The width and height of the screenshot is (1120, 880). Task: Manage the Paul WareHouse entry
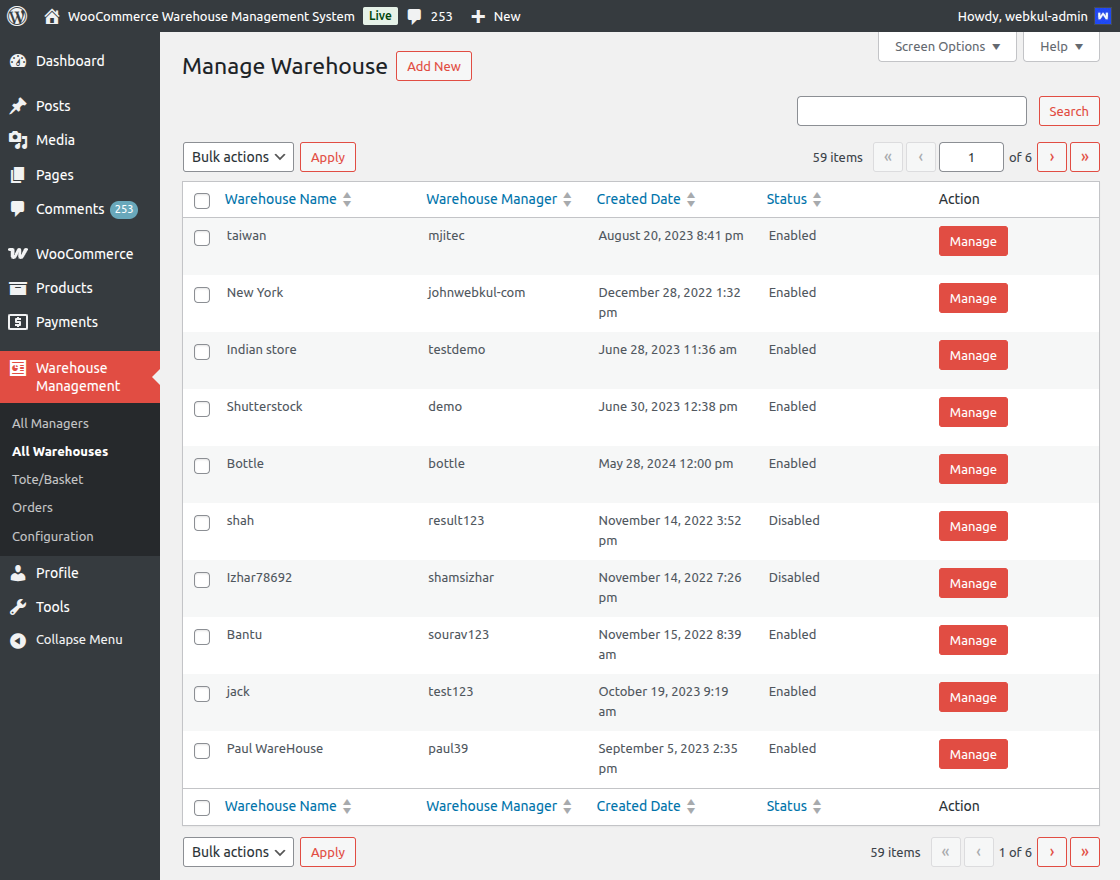coord(973,754)
